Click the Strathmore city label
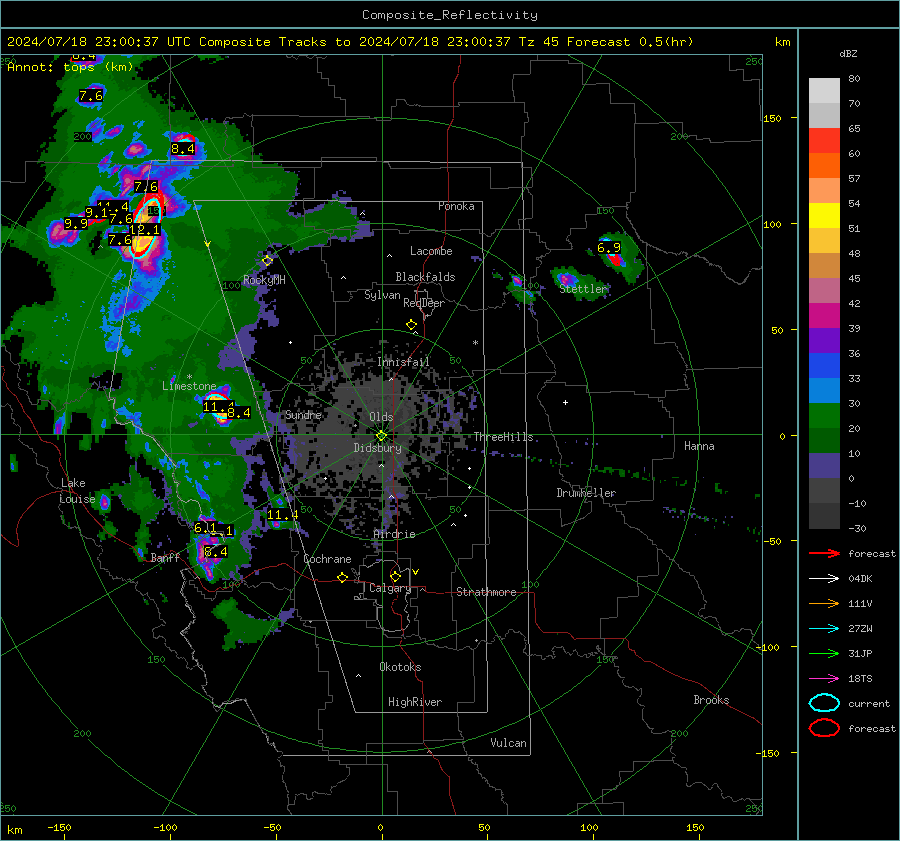 (486, 592)
